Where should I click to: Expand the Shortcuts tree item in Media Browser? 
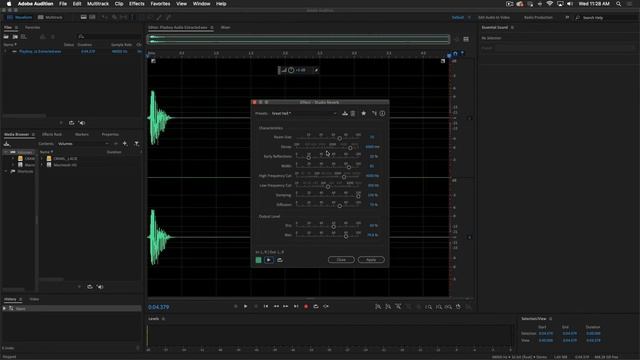point(6,171)
